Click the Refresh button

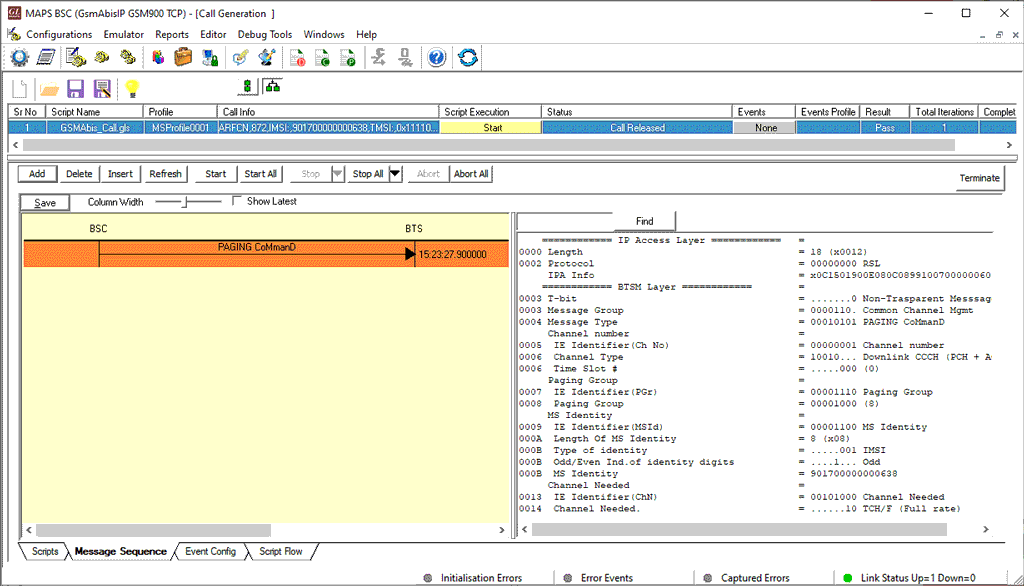click(165, 174)
